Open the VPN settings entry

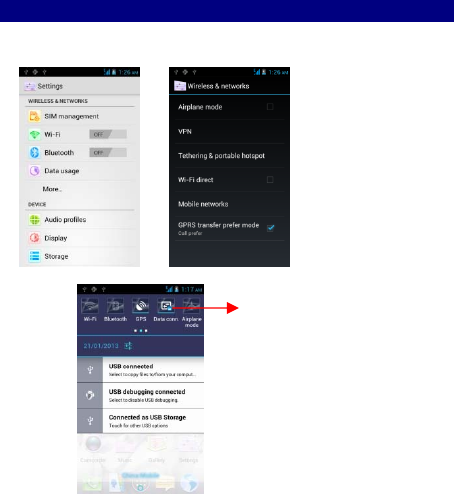coord(230,131)
